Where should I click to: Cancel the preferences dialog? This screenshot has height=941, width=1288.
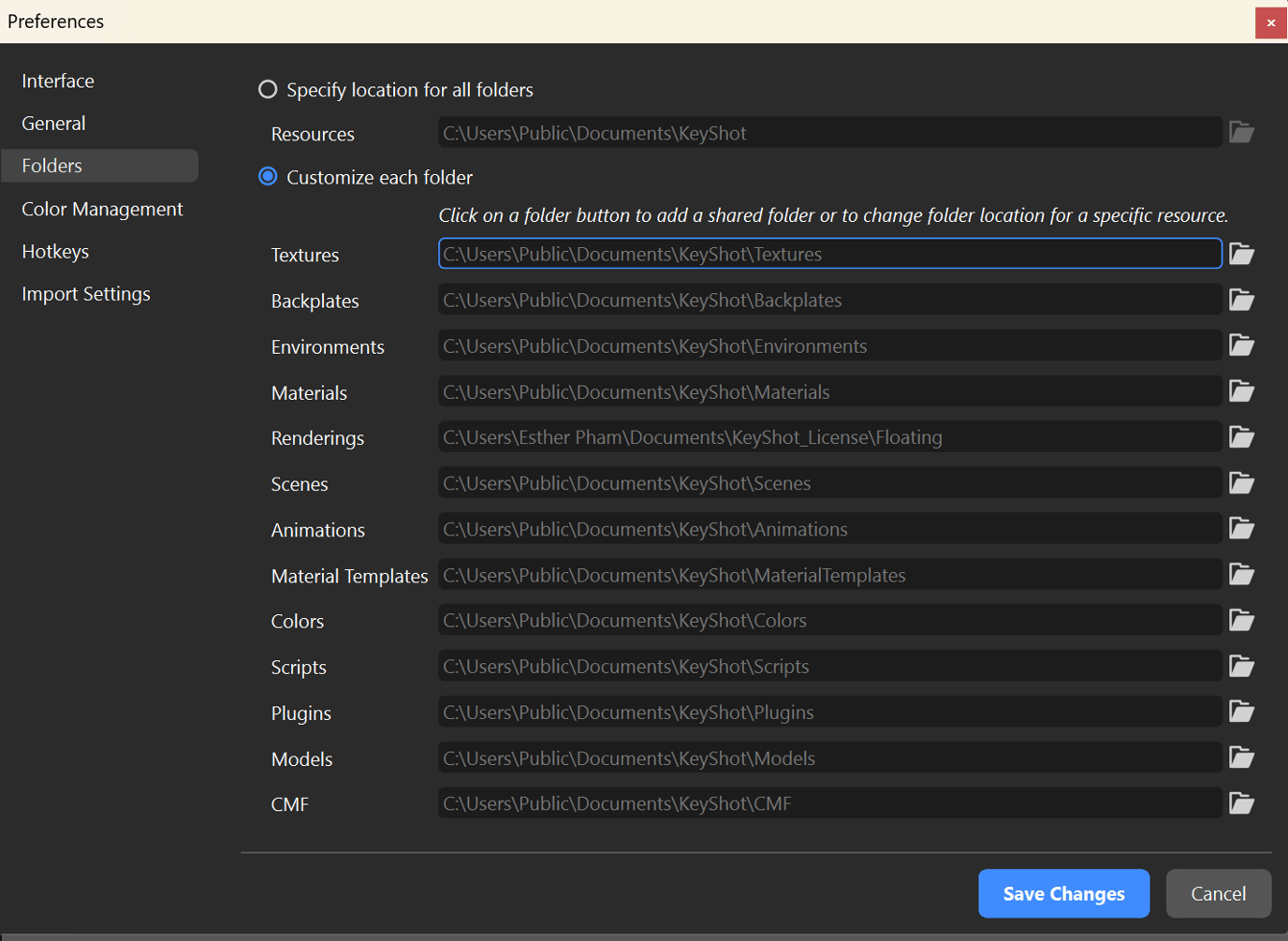point(1218,893)
